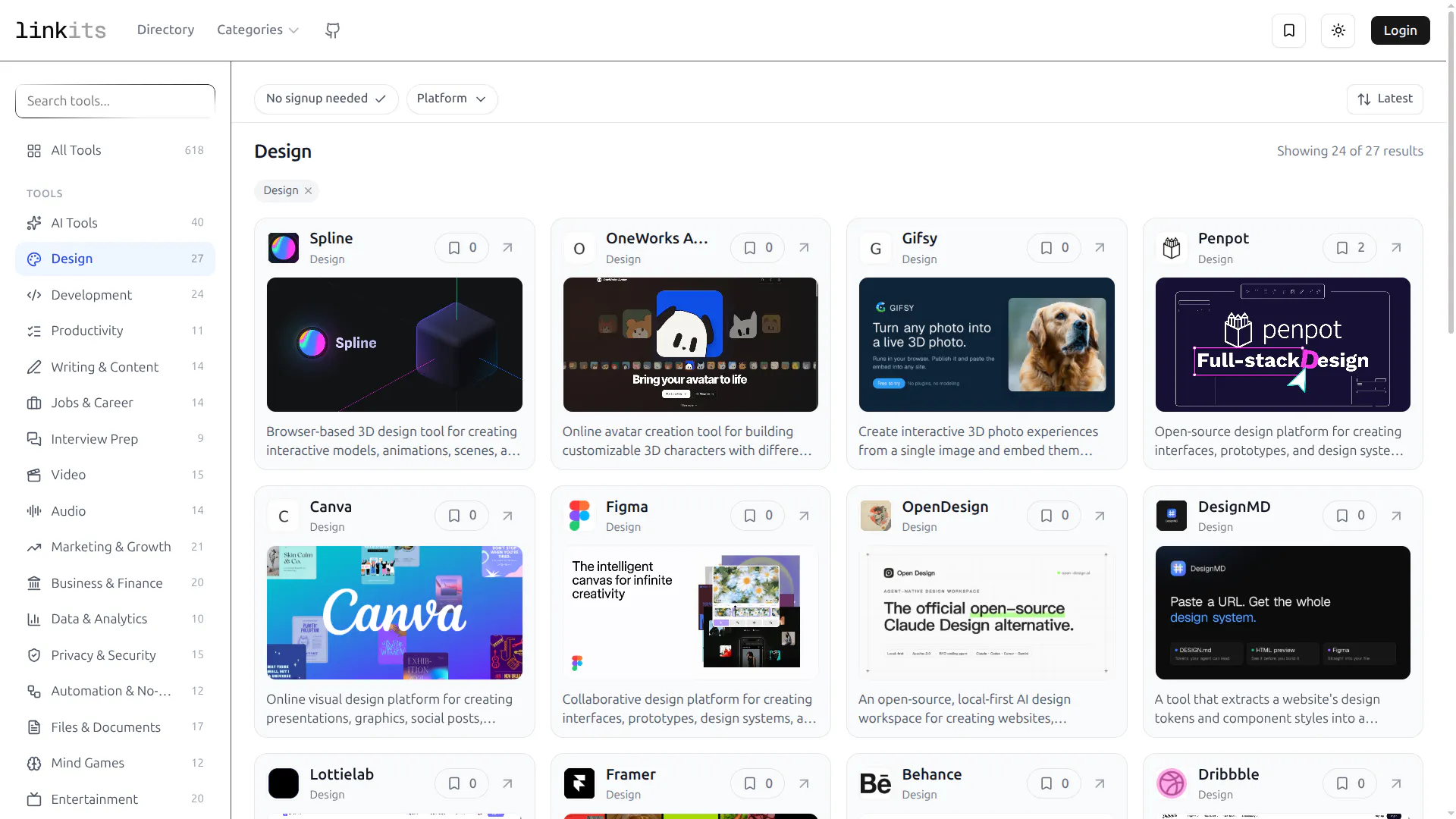Click the Figma logo icon on card
1456x819 pixels.
579,516
